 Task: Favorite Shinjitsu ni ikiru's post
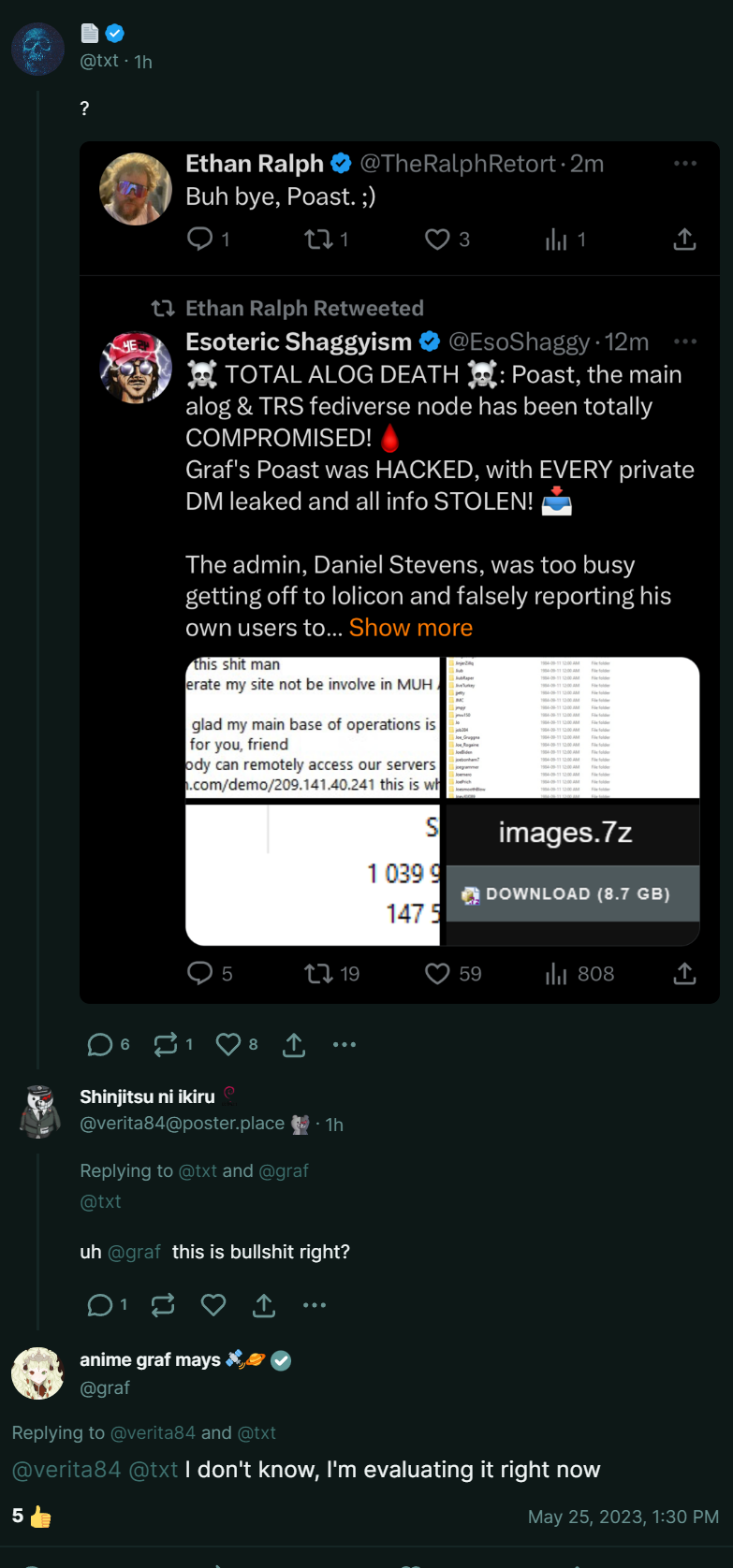click(213, 1304)
